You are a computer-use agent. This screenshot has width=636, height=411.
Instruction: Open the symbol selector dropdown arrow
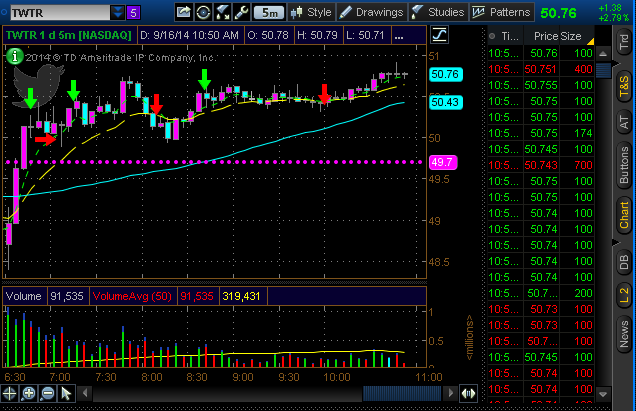click(118, 13)
